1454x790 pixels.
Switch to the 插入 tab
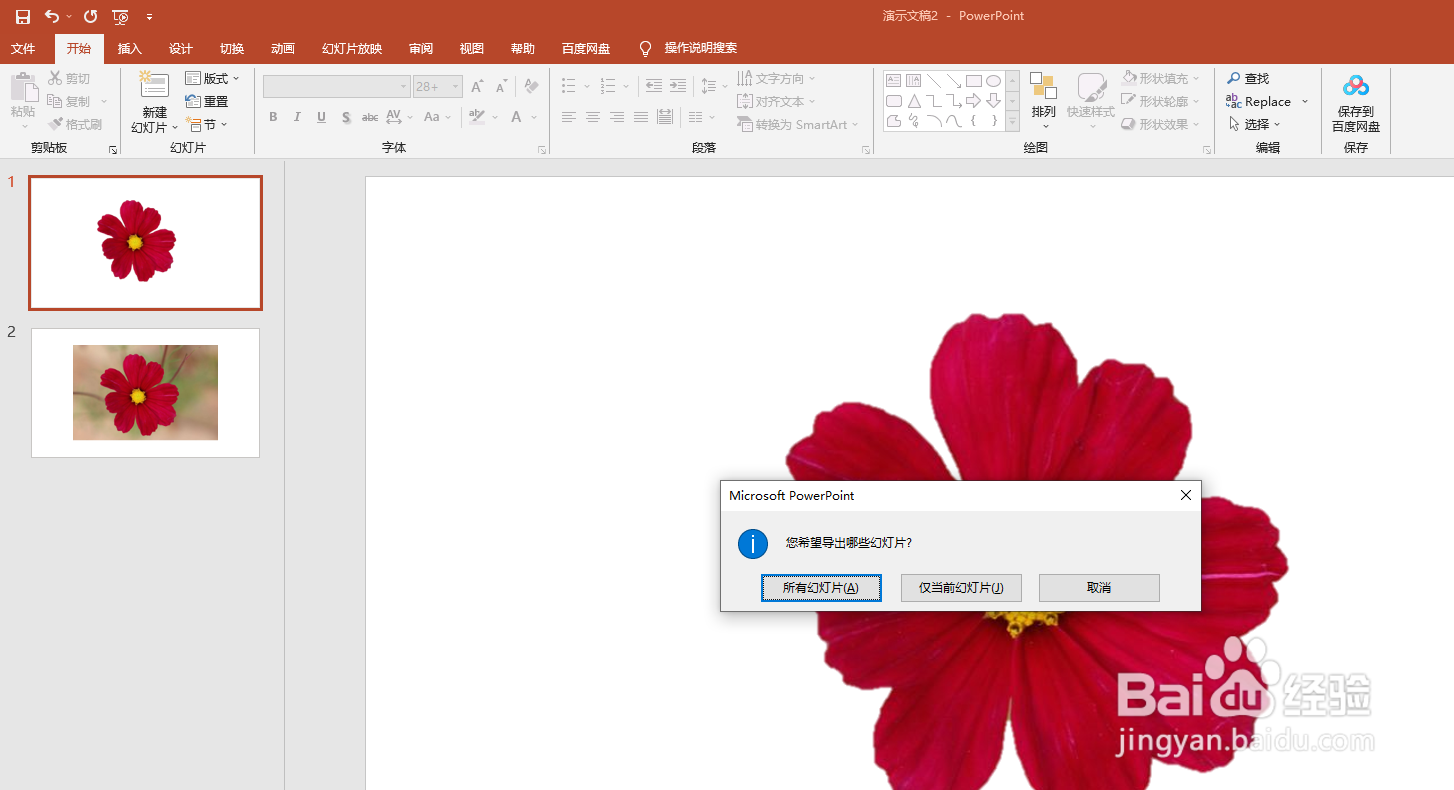pyautogui.click(x=130, y=48)
